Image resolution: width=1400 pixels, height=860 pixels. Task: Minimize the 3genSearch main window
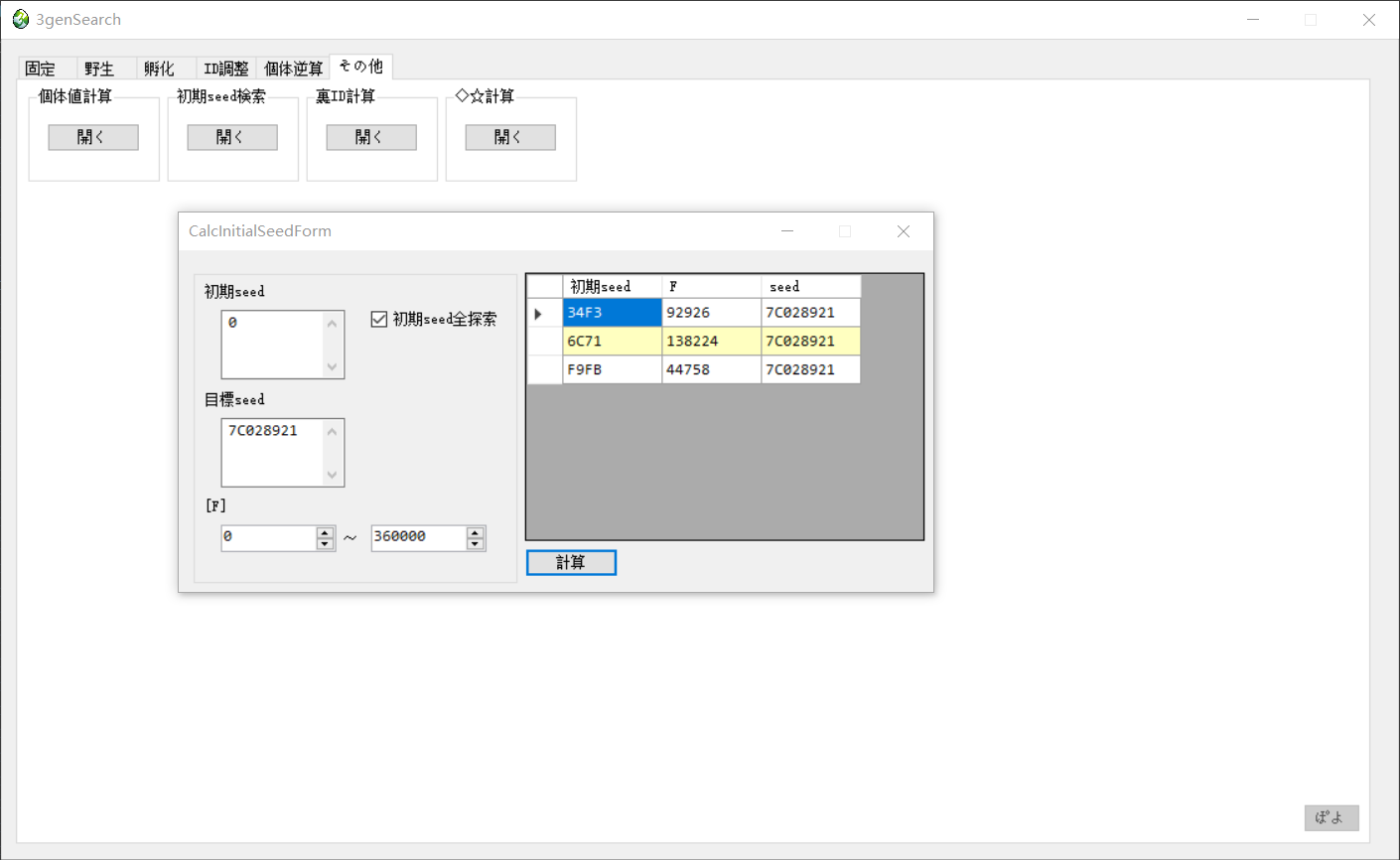coord(1253,20)
